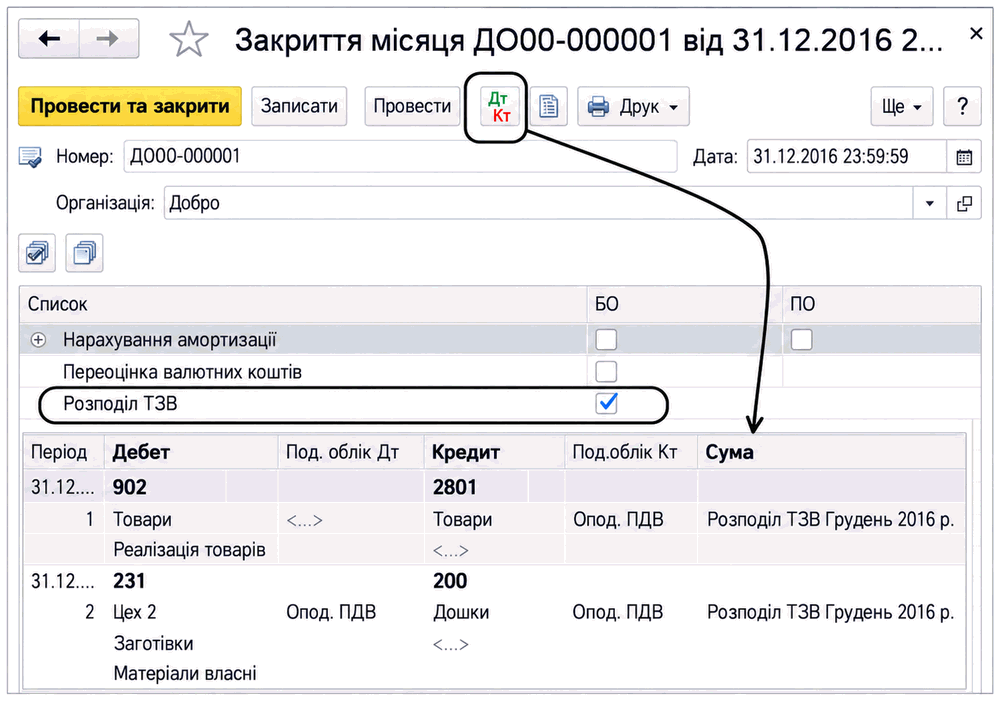Go forward with the right arrow button

point(108,40)
